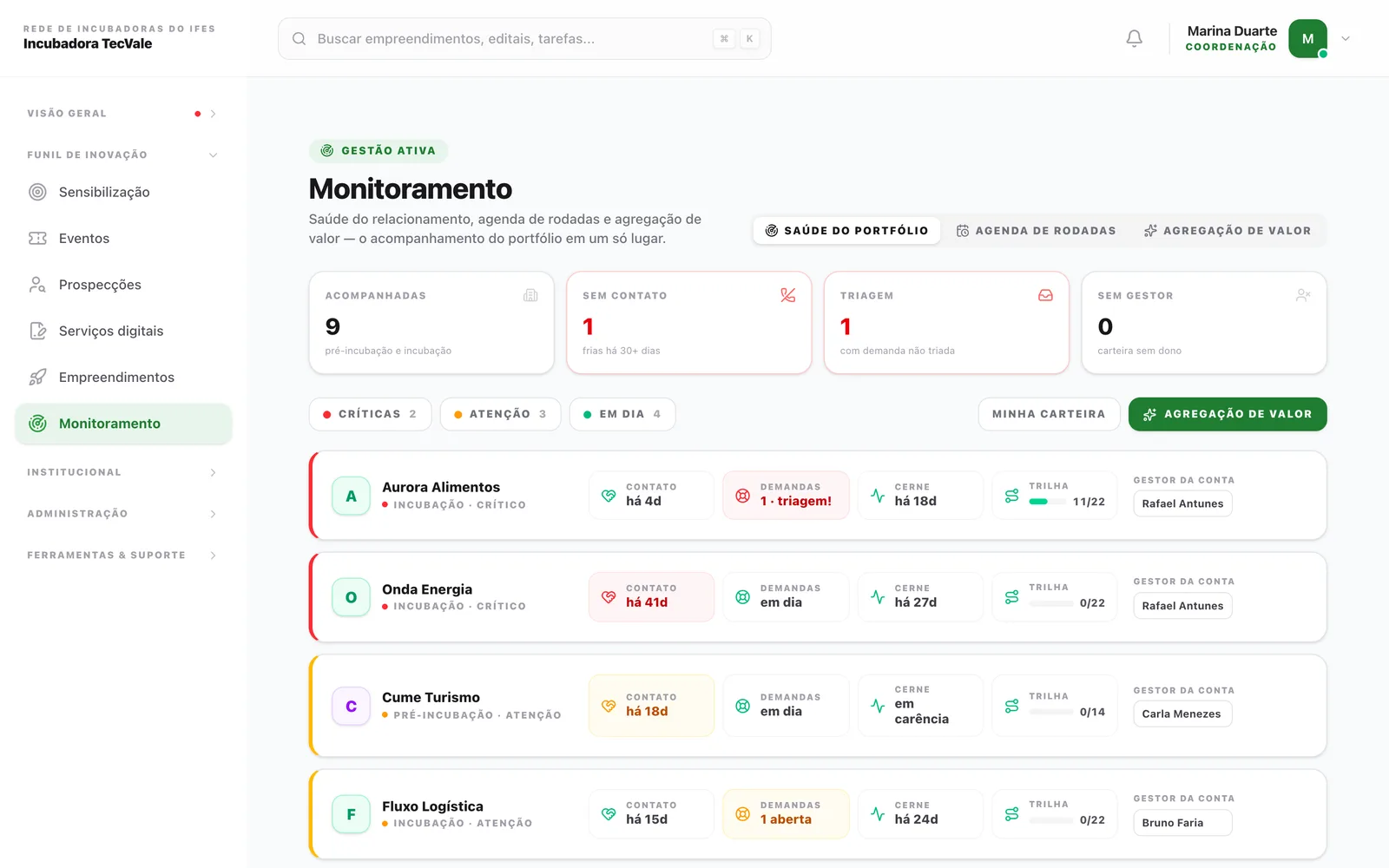Screen dimensions: 1389x868
Task: Click the user icon in Sem gestor card
Action: point(1302,295)
